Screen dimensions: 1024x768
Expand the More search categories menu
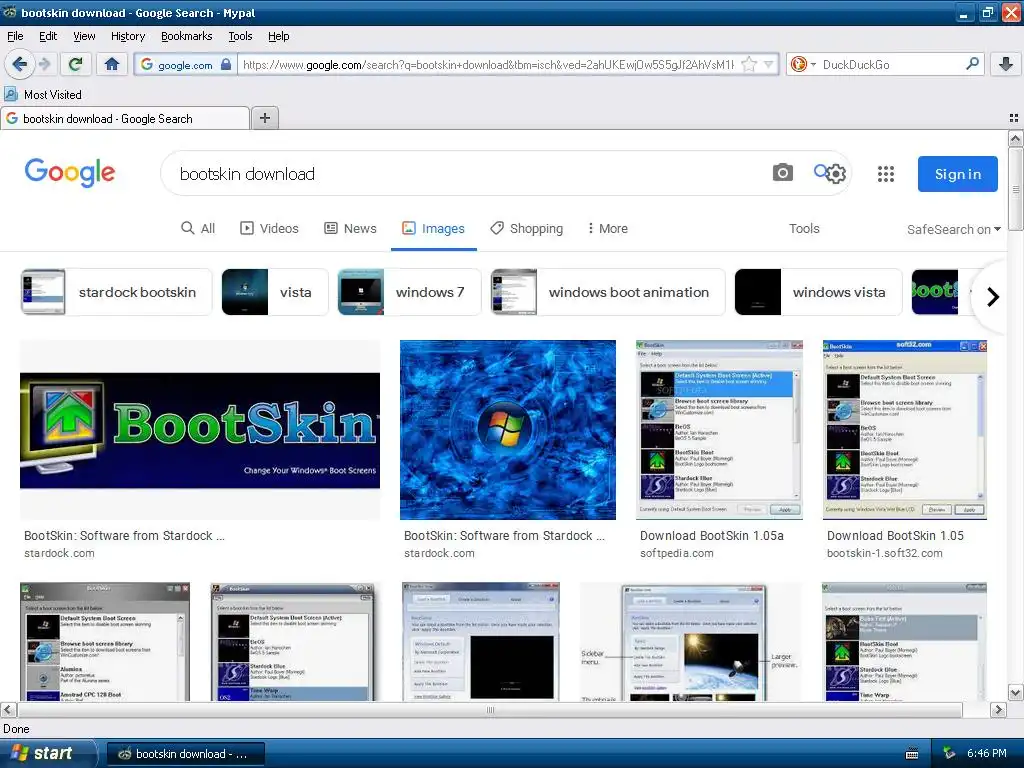[x=607, y=228]
